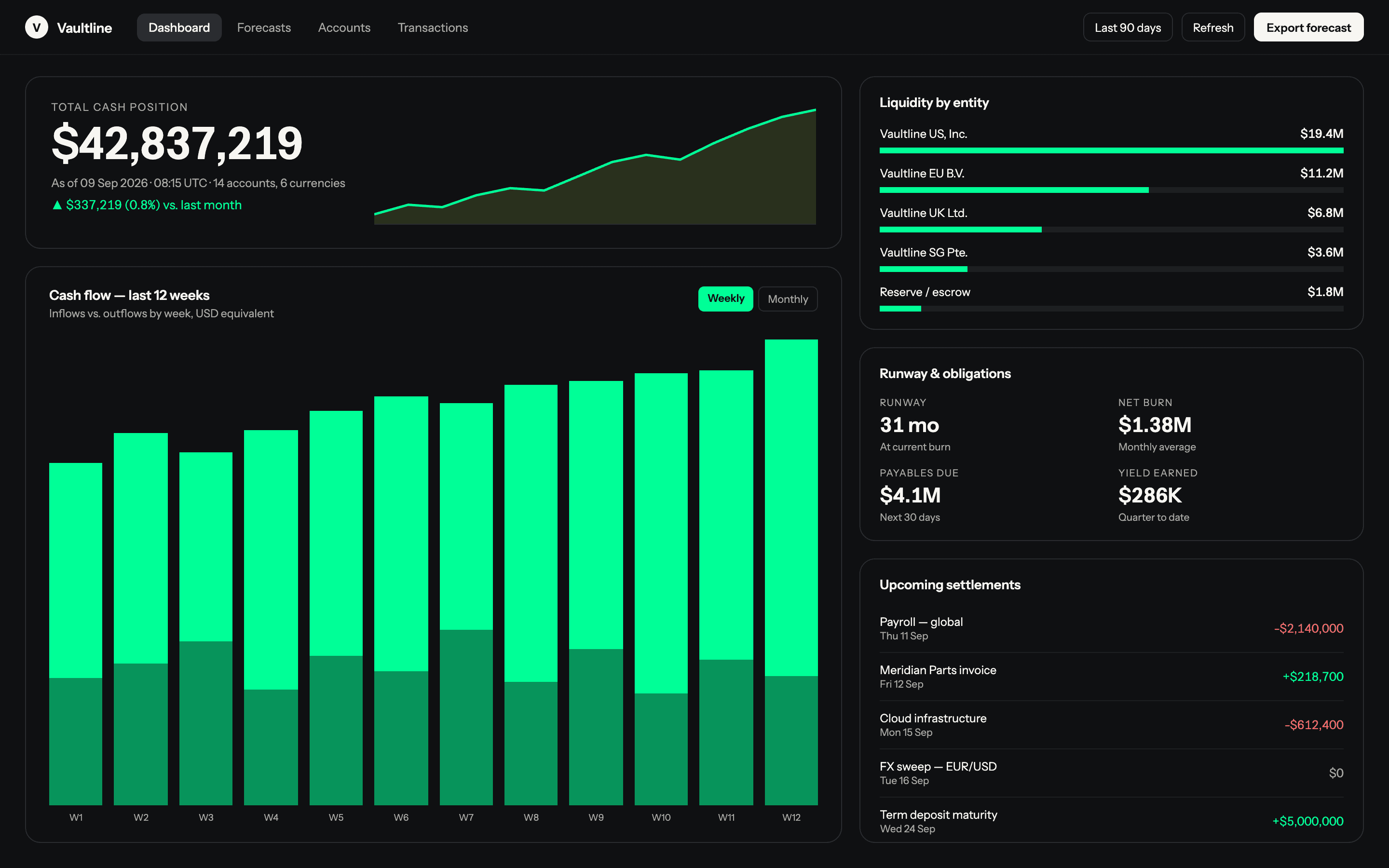Click Export forecast button
The height and width of the screenshot is (868, 1389).
pos(1308,27)
